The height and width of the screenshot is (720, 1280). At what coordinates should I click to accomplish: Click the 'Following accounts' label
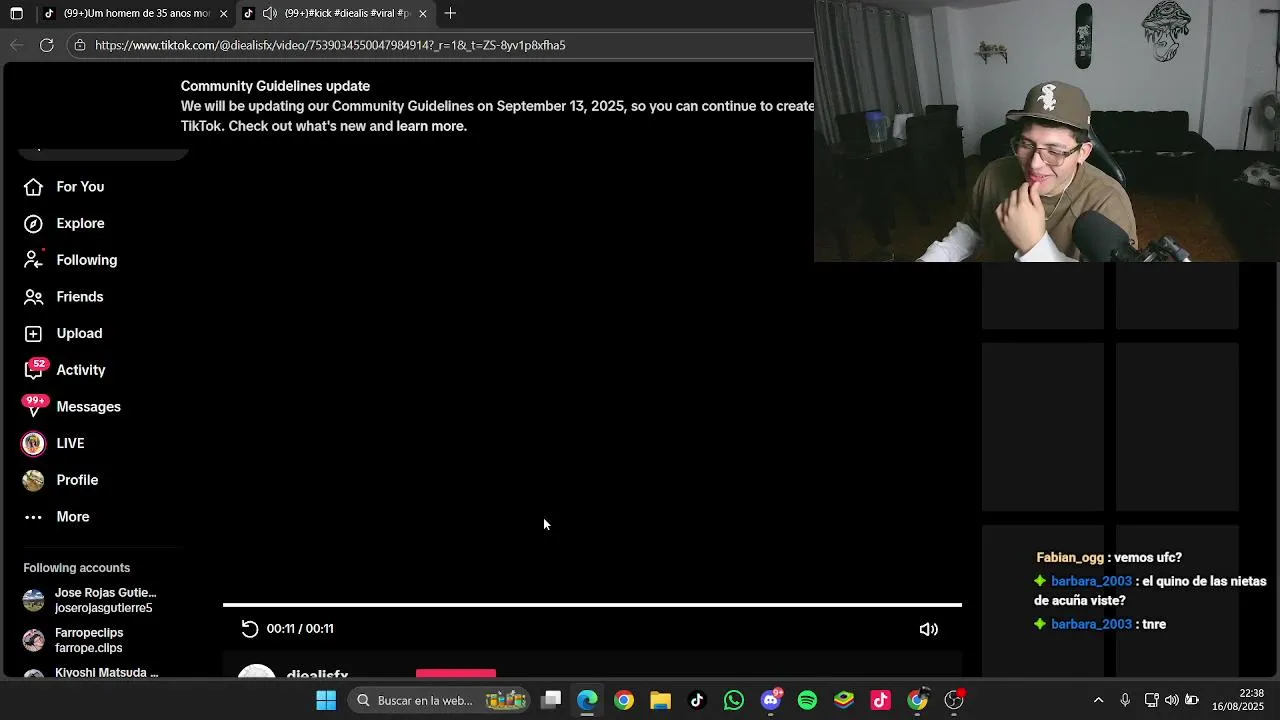tap(77, 568)
